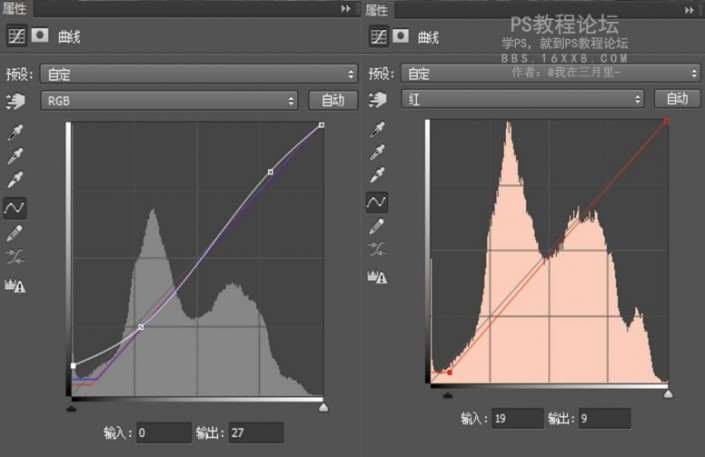Image resolution: width=705 pixels, height=457 pixels.
Task: Toggle the mask icon in right curves panel
Action: [400, 37]
